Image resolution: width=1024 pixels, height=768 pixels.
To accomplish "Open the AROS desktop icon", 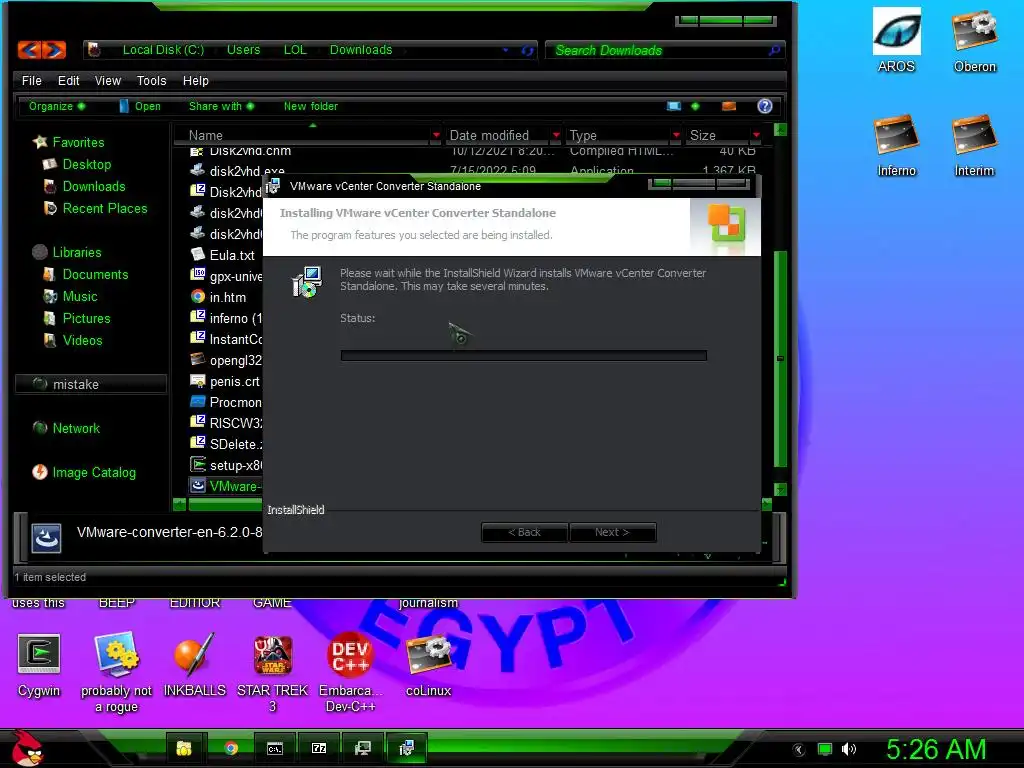I will coord(897,40).
